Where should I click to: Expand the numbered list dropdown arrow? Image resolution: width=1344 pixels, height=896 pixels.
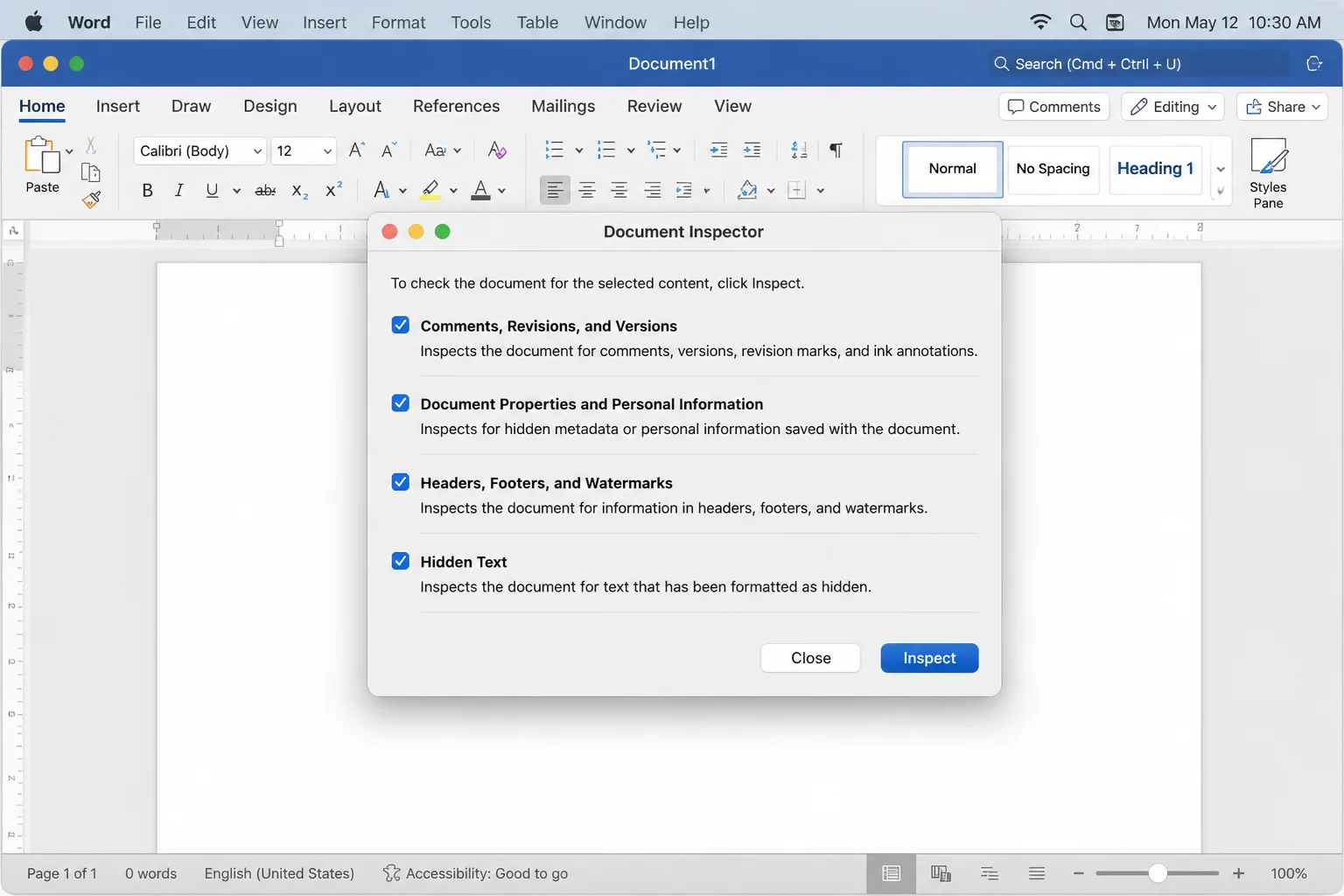coord(630,150)
